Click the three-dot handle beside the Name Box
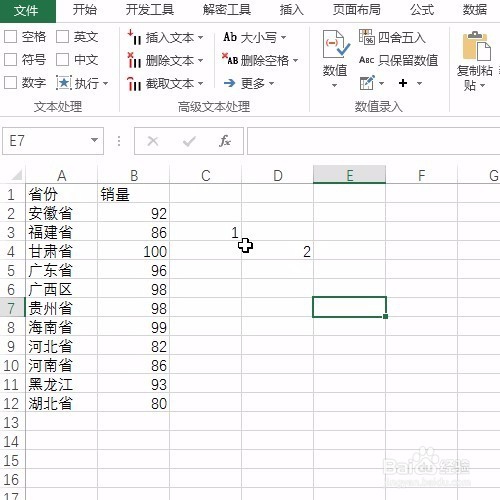 click(x=119, y=141)
